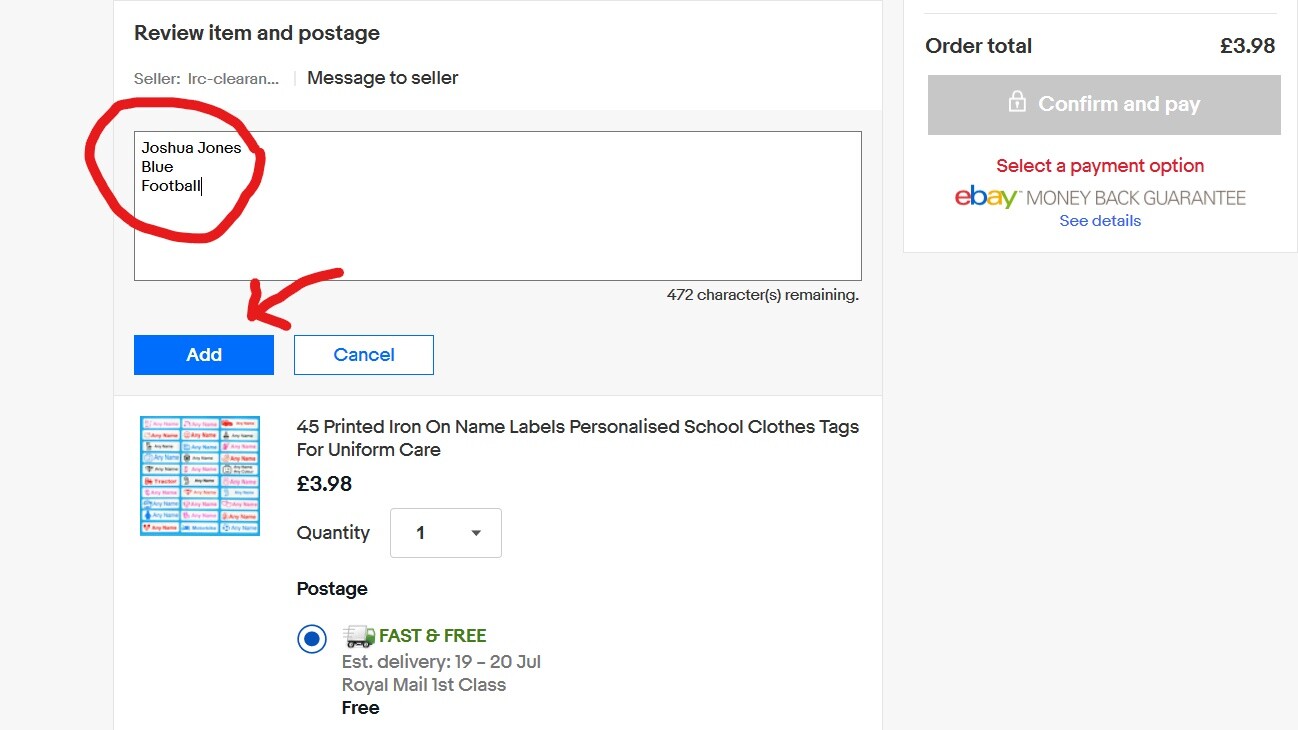This screenshot has height=730, width=1298.
Task: Click the name labels product thumbnail
Action: pos(200,476)
